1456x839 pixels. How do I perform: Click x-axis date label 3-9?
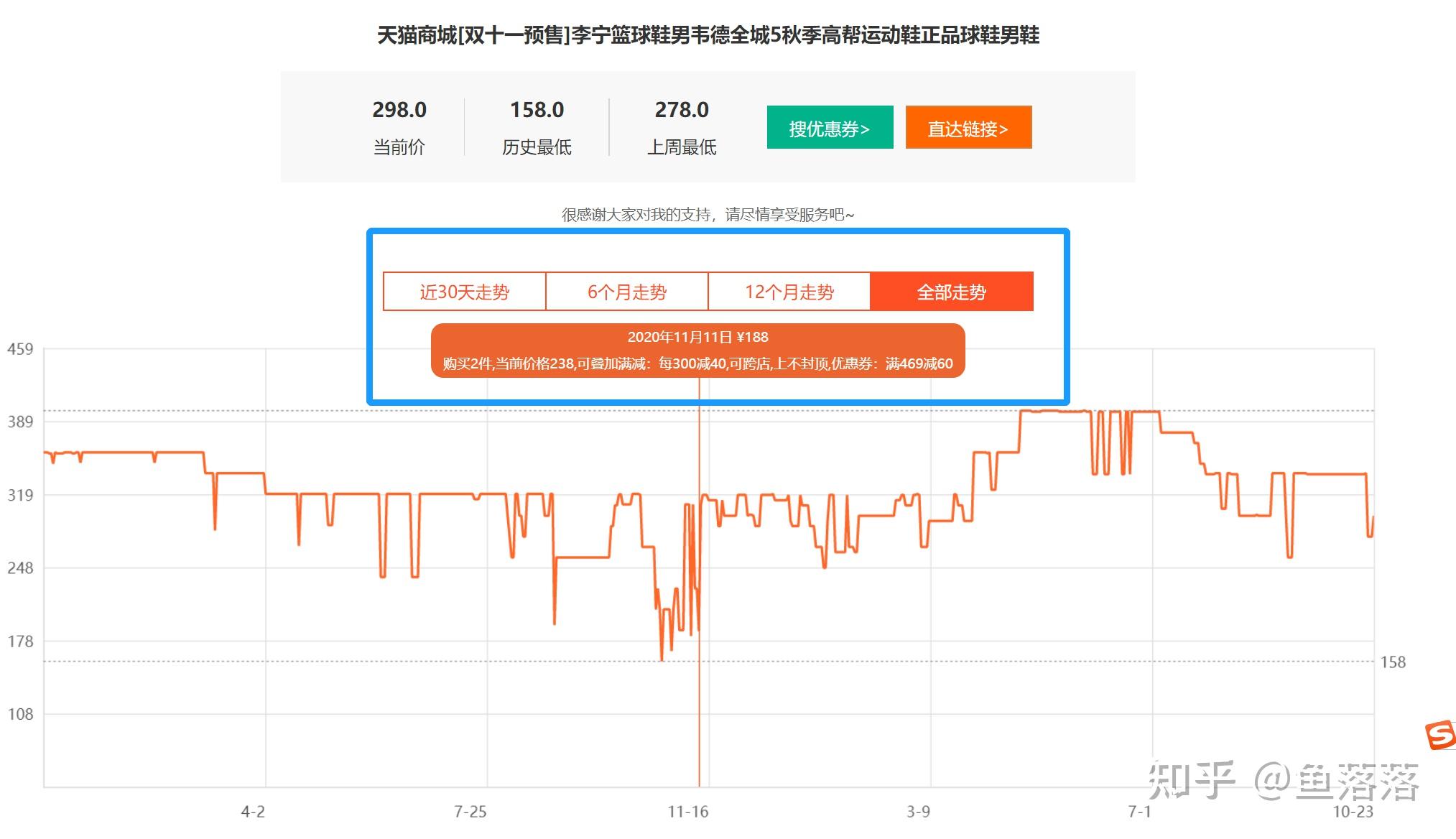click(918, 812)
